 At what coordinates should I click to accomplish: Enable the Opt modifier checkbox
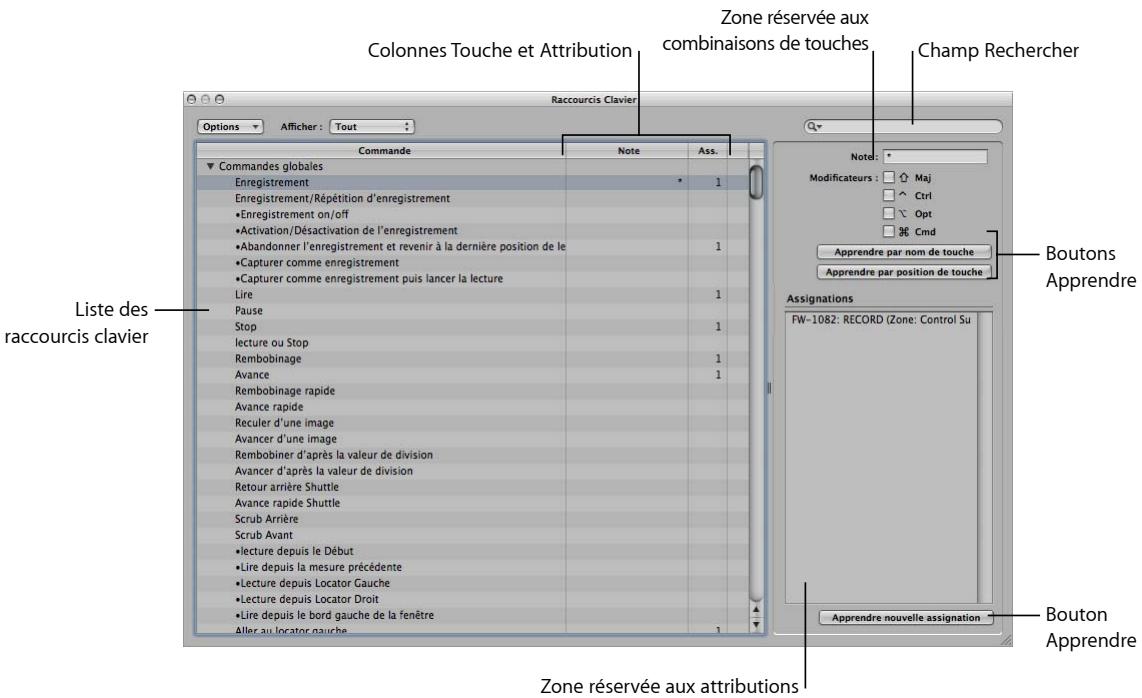click(889, 213)
